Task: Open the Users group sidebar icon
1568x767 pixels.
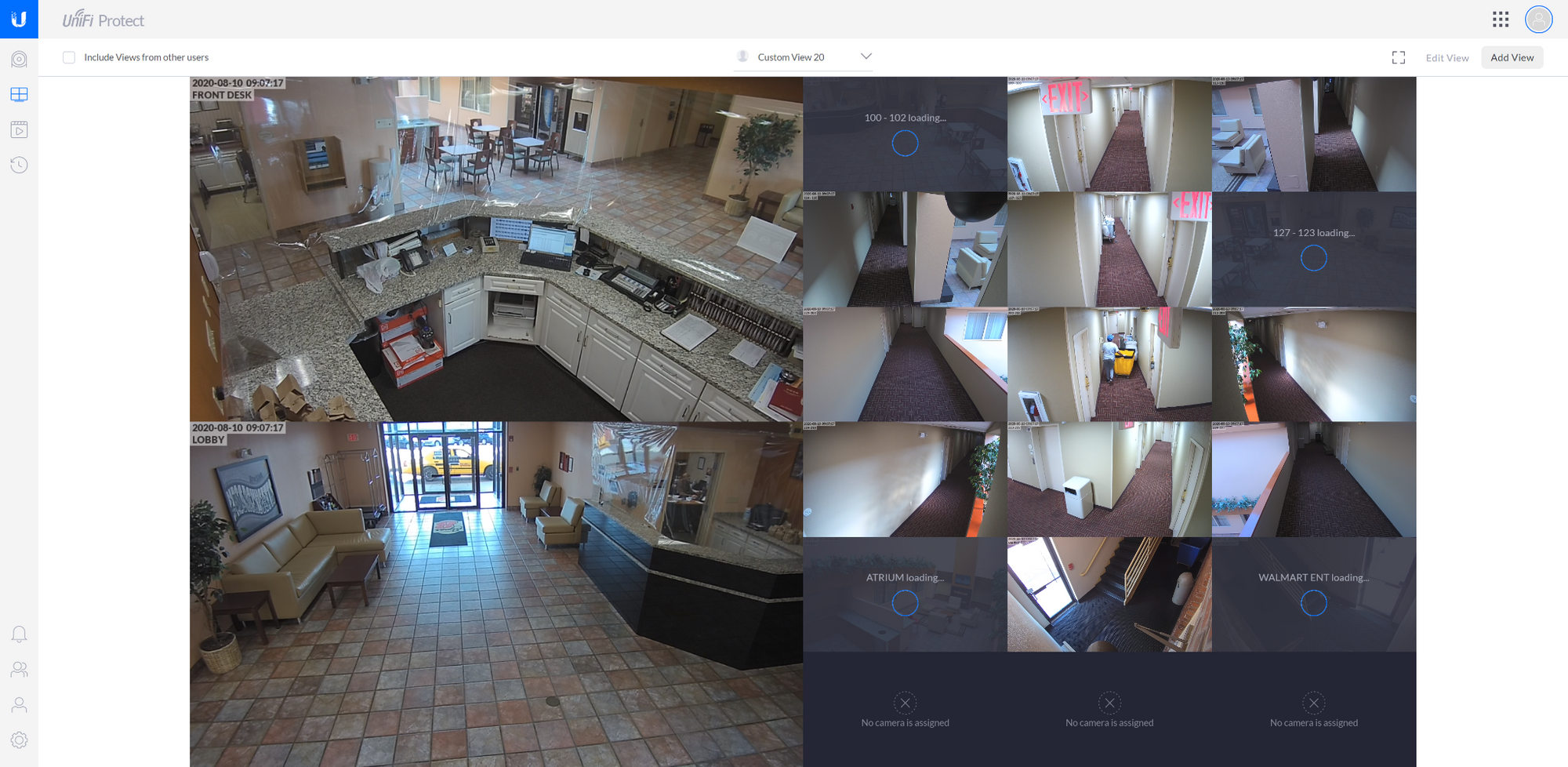Action: click(19, 669)
